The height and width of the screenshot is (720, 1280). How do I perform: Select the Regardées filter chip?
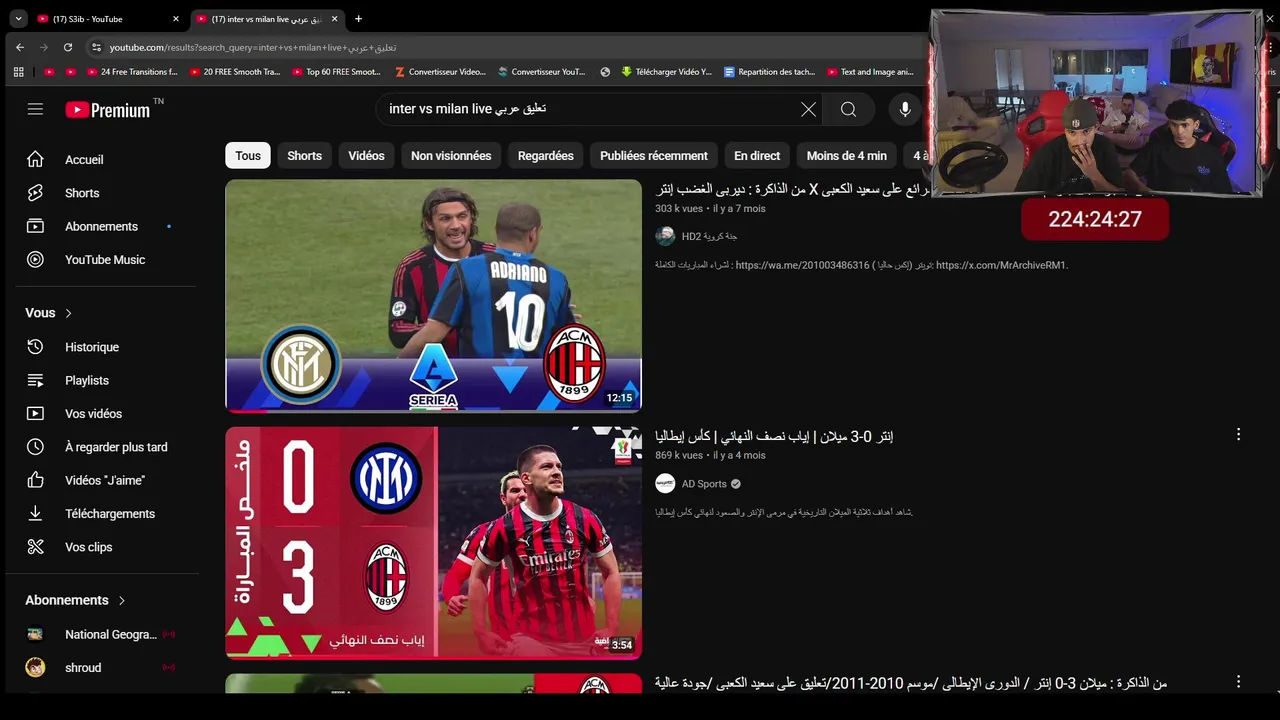point(546,155)
